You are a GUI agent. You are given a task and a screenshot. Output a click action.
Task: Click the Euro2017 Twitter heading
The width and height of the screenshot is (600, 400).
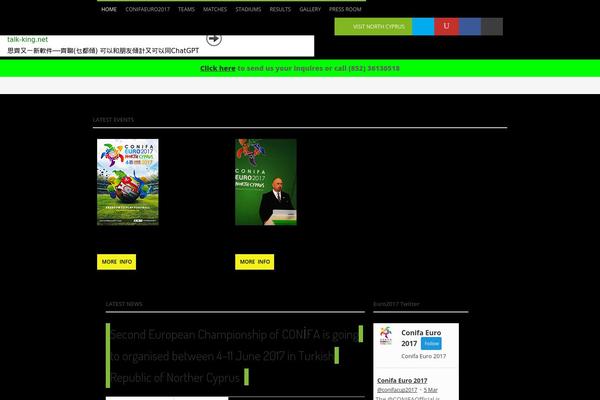(x=396, y=304)
